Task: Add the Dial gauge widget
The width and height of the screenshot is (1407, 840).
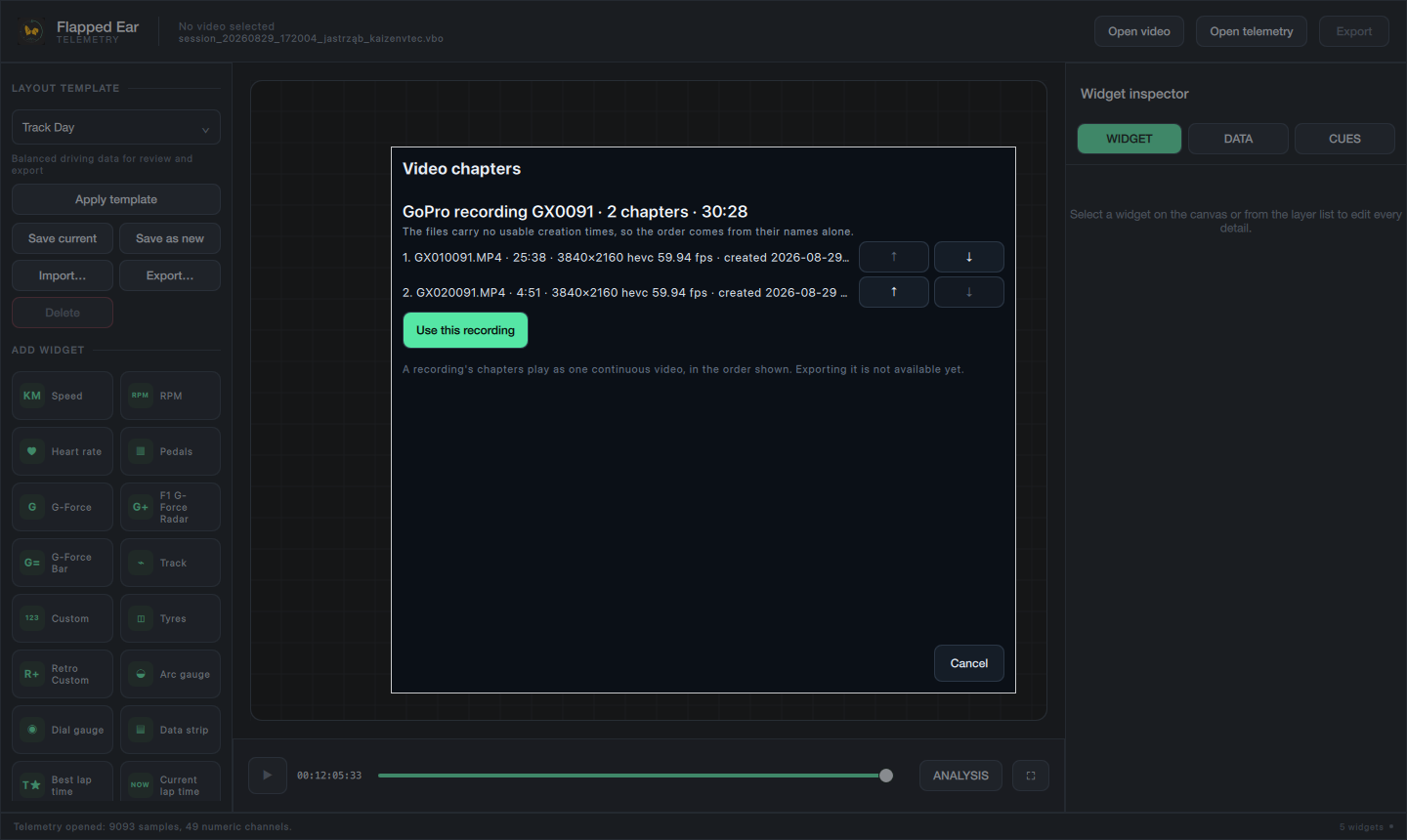Action: (63, 730)
